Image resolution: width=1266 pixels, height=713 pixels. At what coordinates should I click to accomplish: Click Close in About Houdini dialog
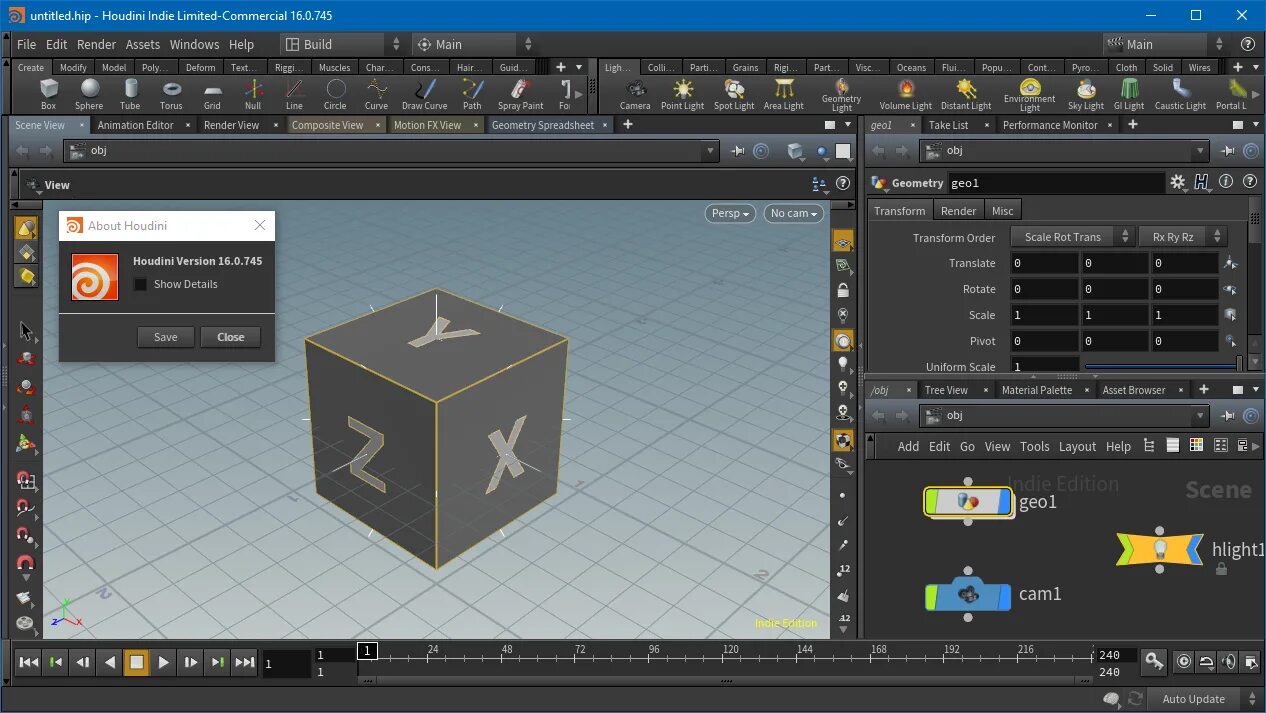(x=230, y=337)
